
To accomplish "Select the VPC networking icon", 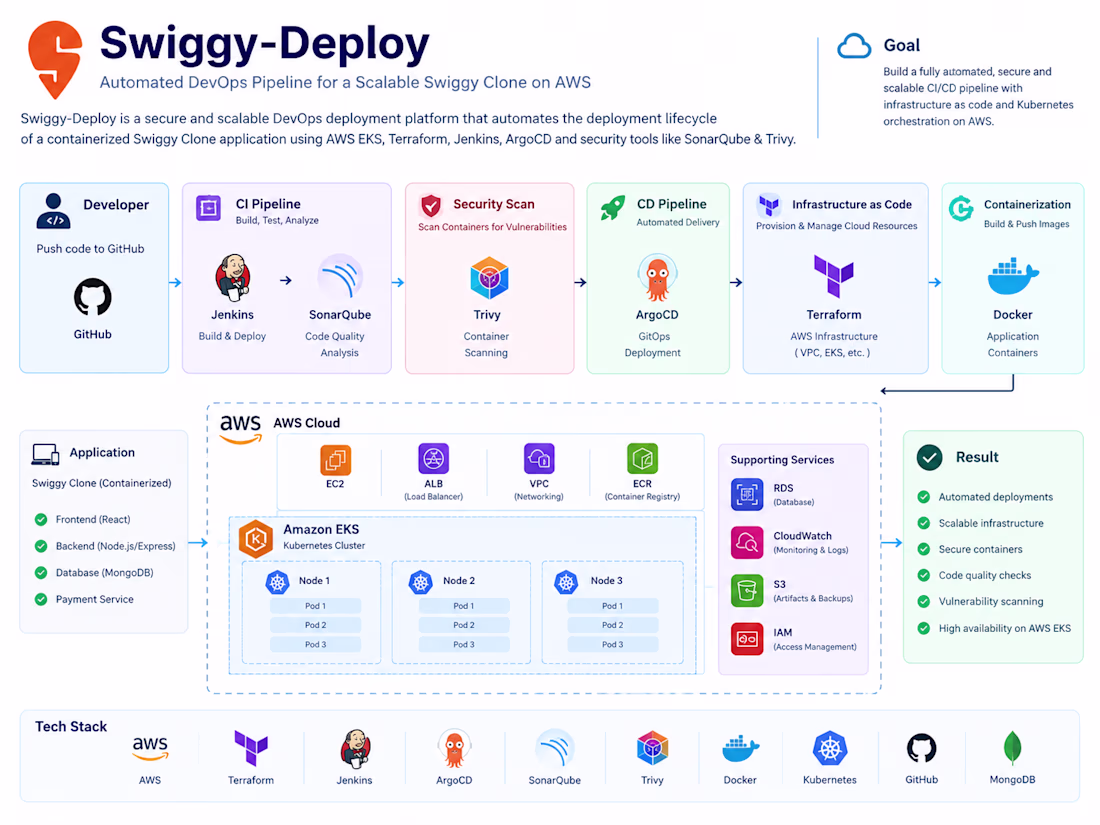I will click(x=539, y=459).
